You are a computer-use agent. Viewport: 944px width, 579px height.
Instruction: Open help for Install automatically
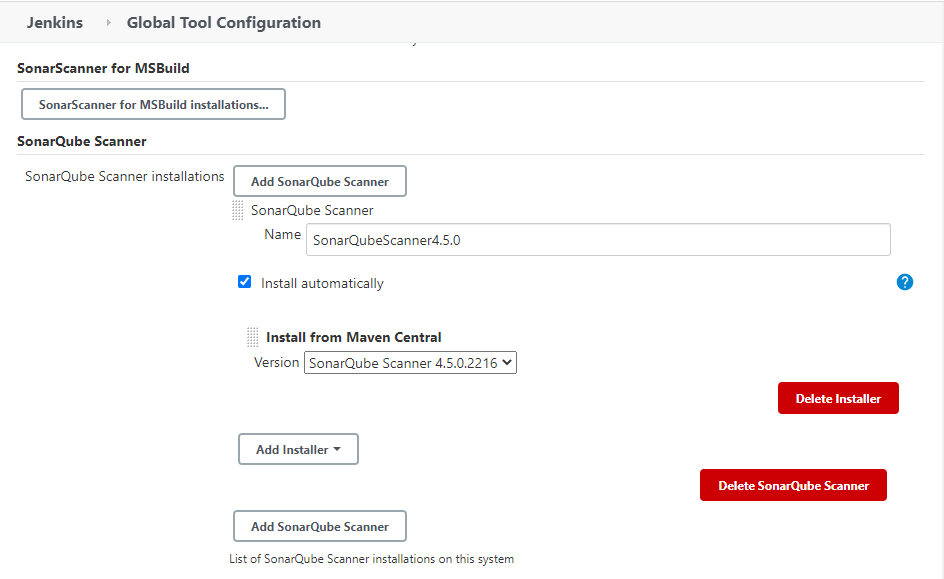(904, 282)
